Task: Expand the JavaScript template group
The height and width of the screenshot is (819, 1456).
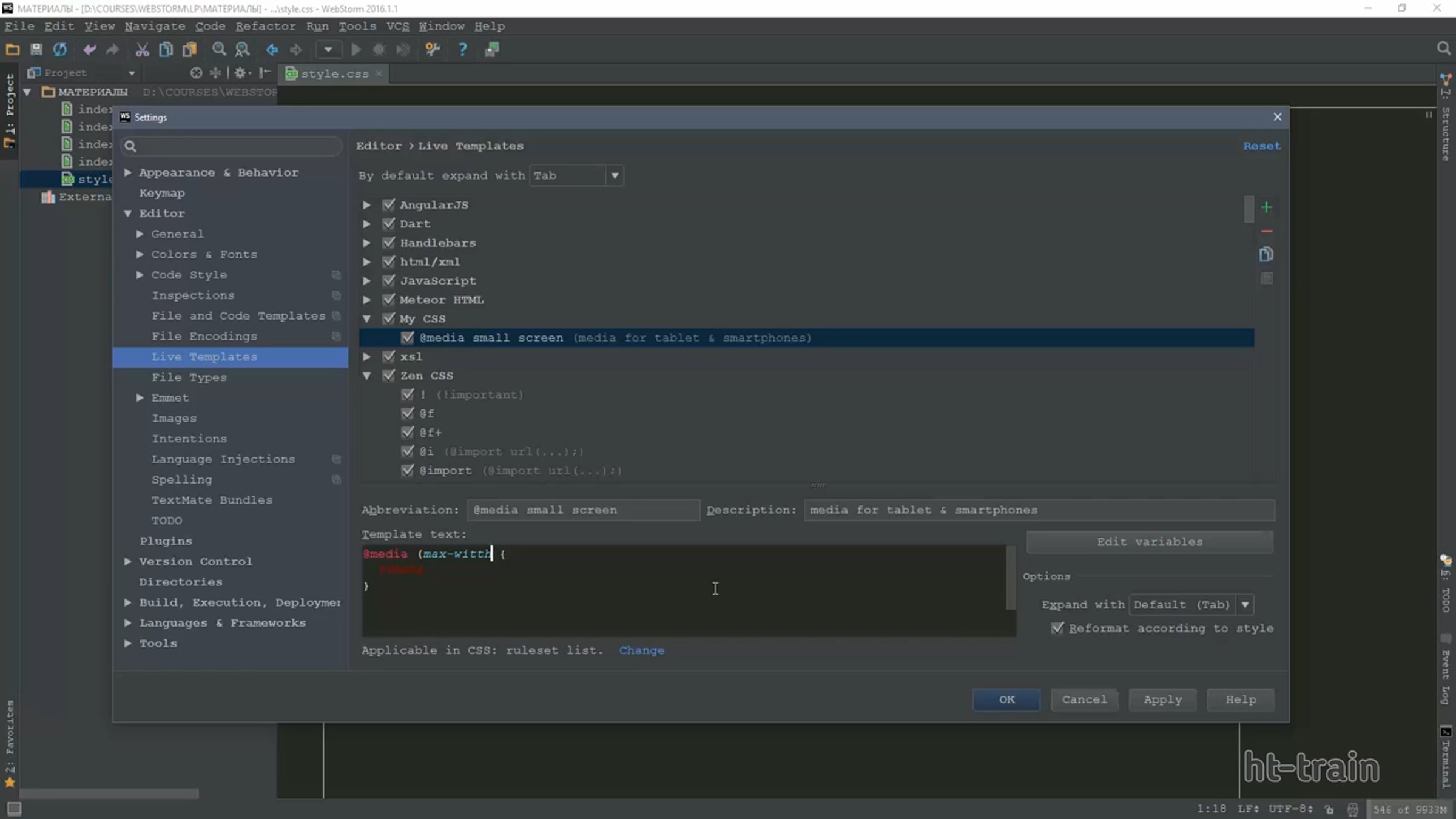Action: (x=367, y=281)
